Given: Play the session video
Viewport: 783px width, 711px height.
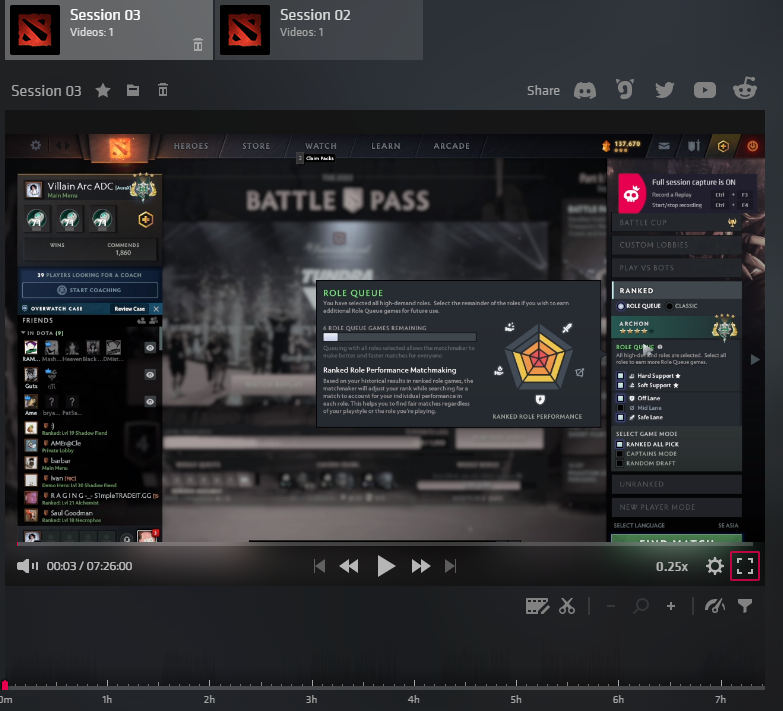Looking at the screenshot, I should click(x=386, y=566).
